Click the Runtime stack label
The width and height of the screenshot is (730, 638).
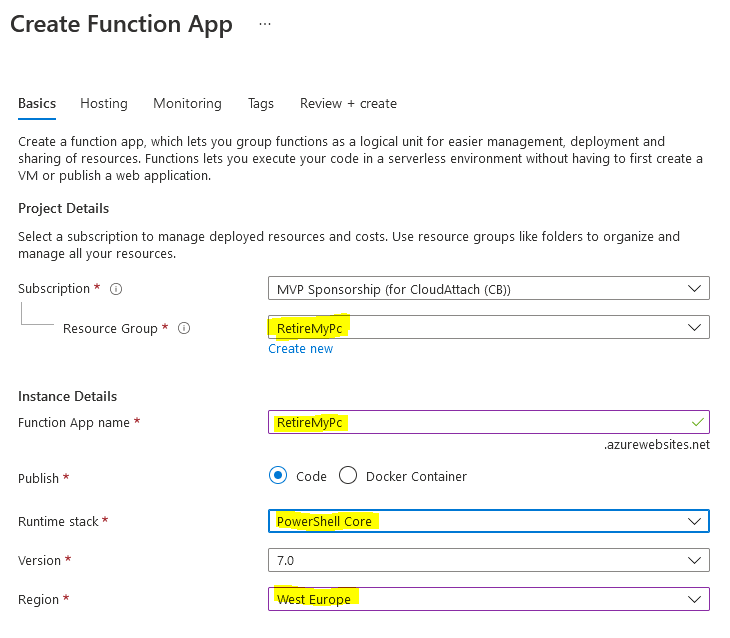(58, 522)
